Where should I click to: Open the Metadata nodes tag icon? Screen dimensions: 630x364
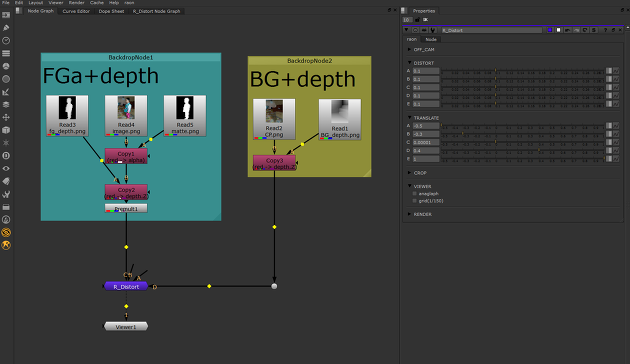click(6, 181)
